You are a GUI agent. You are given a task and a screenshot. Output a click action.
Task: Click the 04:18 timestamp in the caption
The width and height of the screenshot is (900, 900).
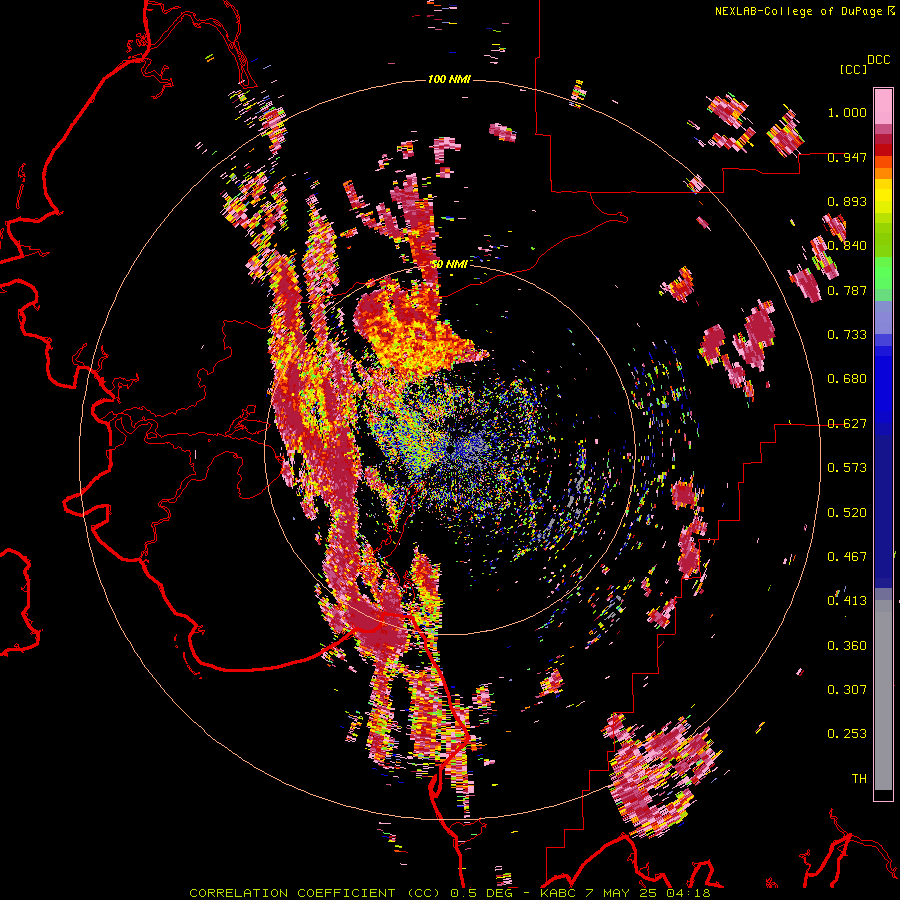[x=688, y=893]
